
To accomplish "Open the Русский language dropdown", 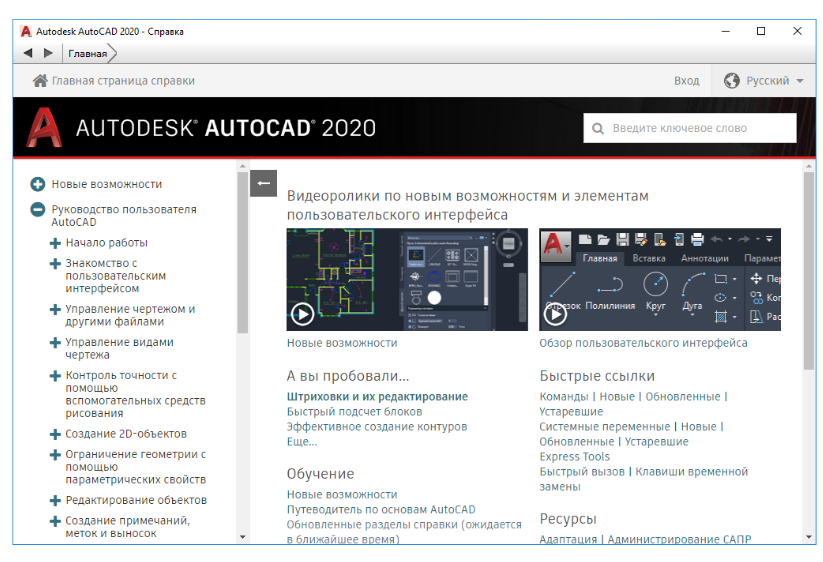I will tap(764, 81).
